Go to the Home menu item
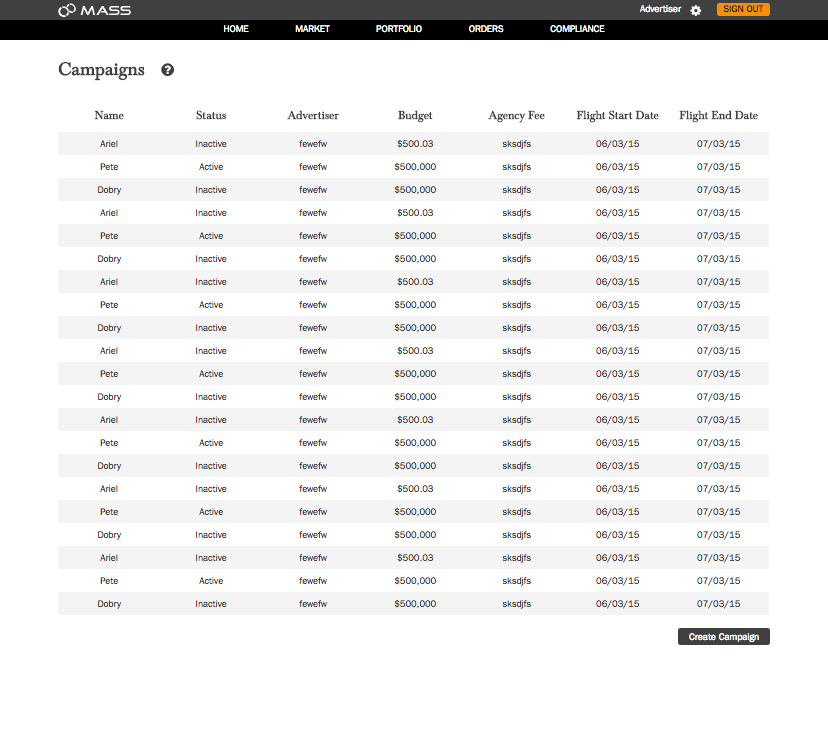The height and width of the screenshot is (737, 828). pos(236,29)
